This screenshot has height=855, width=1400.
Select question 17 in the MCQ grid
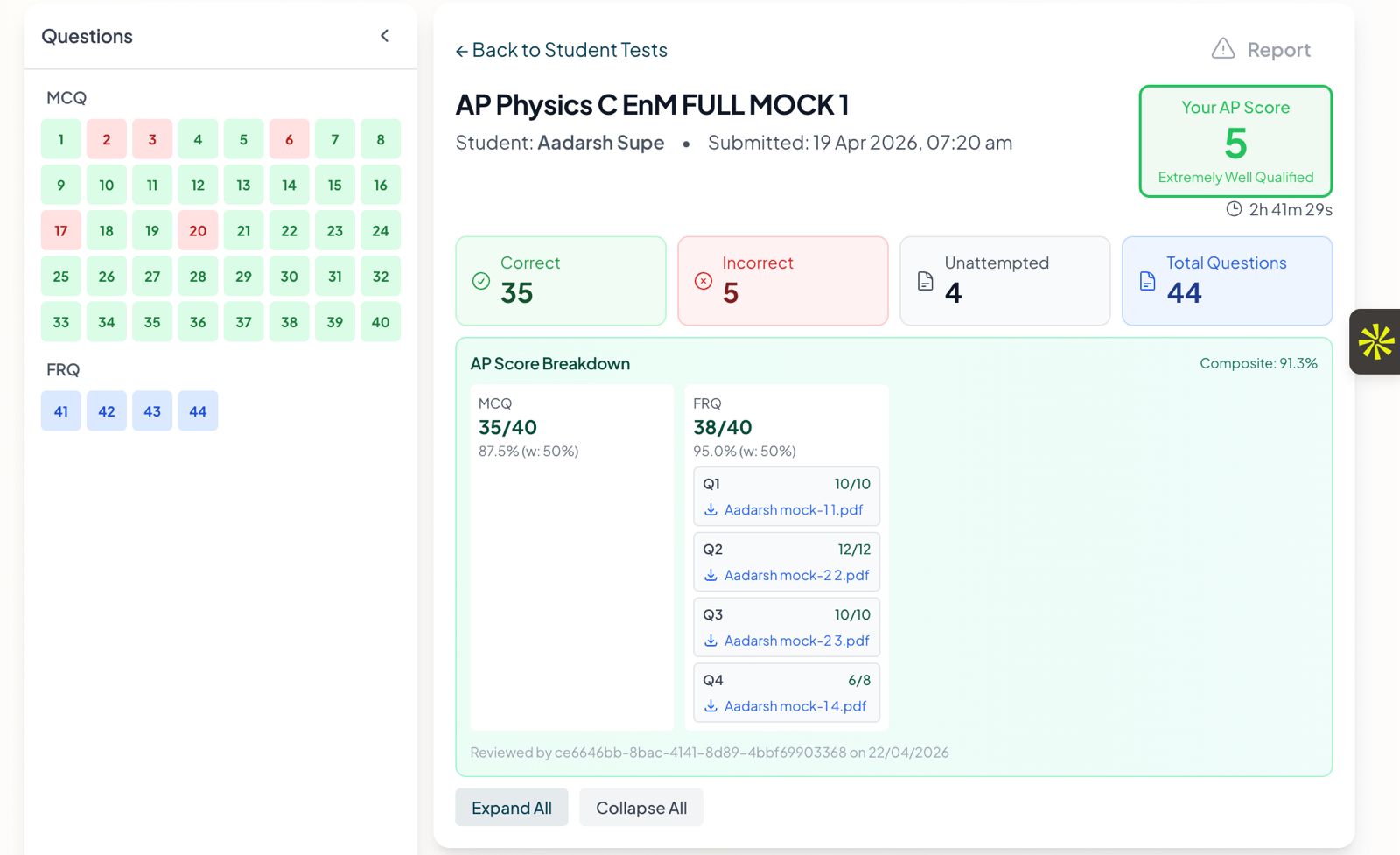[x=60, y=230]
